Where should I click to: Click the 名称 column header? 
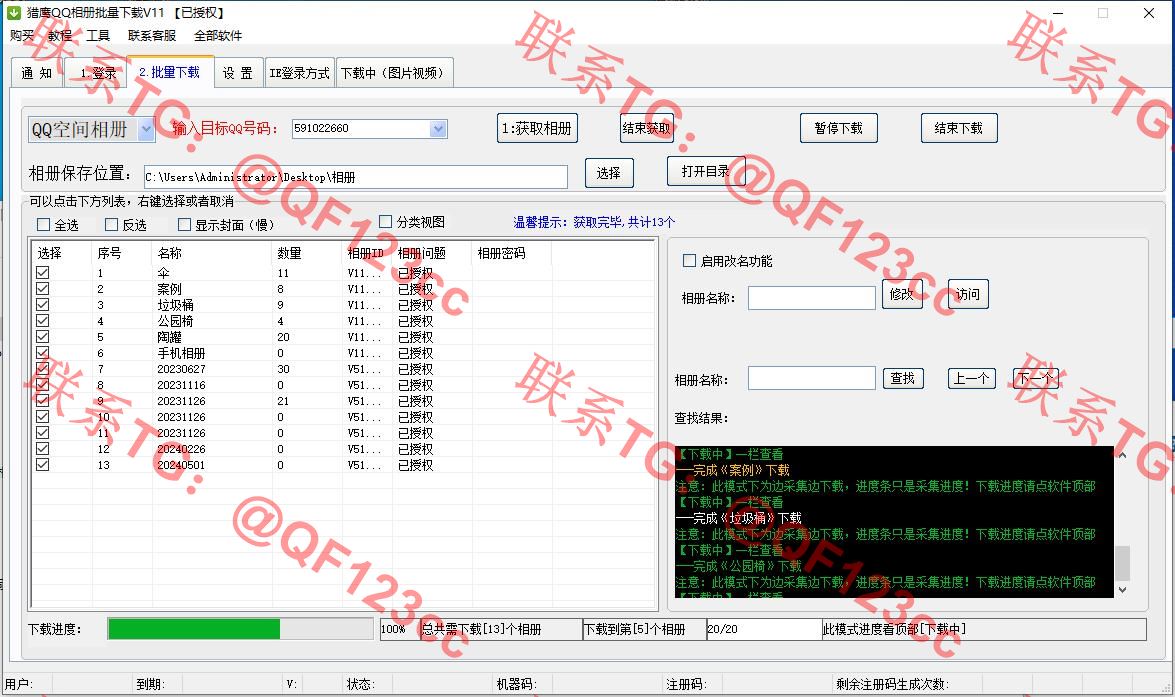point(211,253)
